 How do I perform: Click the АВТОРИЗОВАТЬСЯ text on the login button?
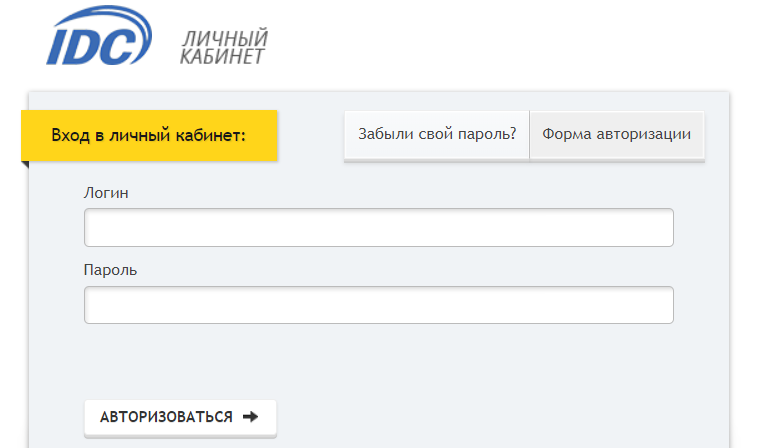point(166,417)
